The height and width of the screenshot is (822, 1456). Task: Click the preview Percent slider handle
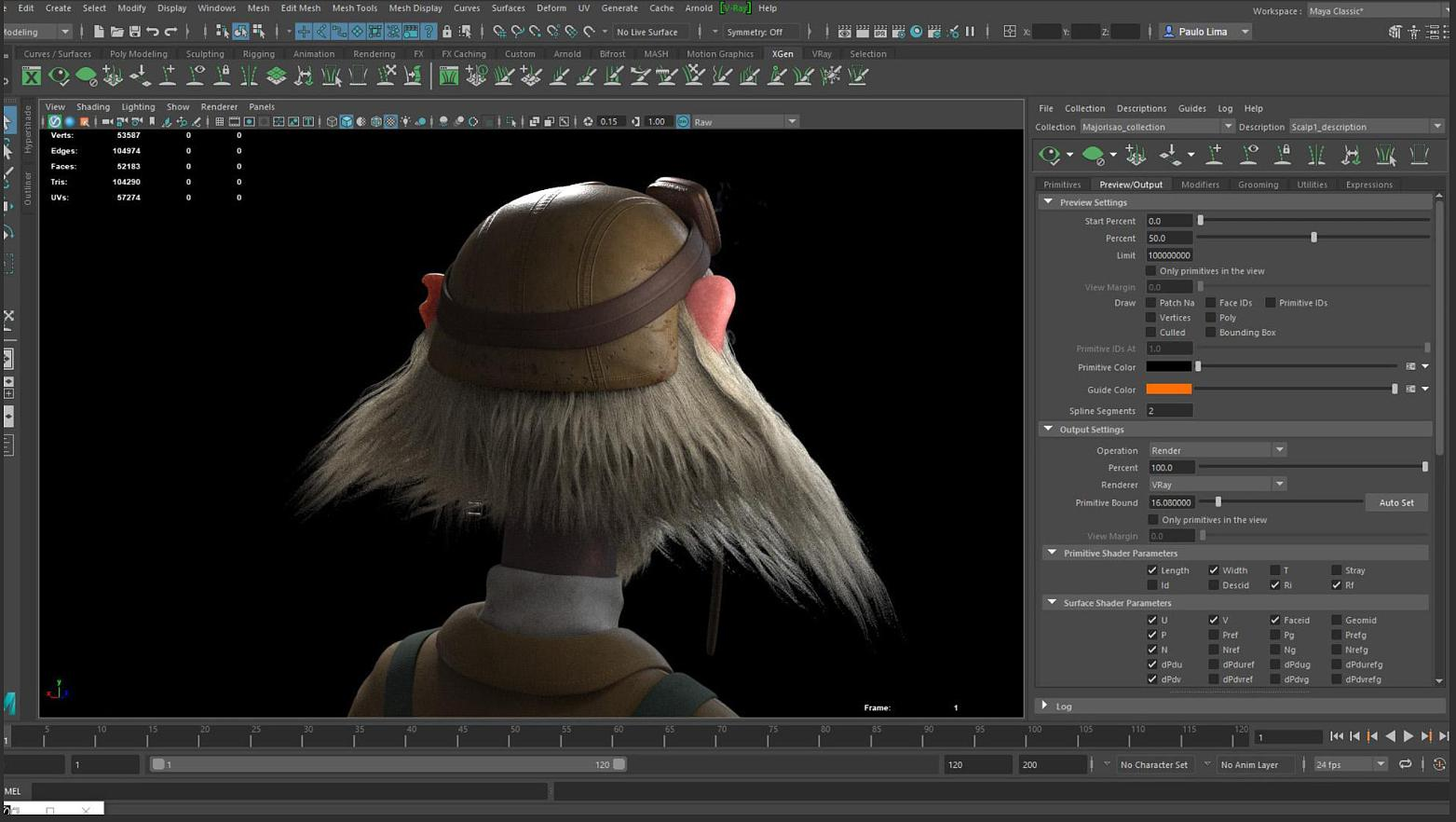click(1313, 238)
